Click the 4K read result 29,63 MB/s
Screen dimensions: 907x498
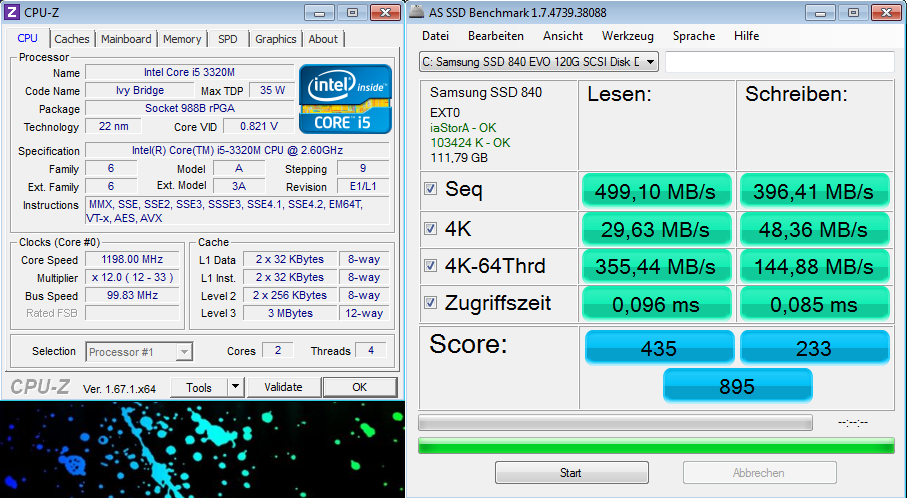pyautogui.click(x=656, y=230)
